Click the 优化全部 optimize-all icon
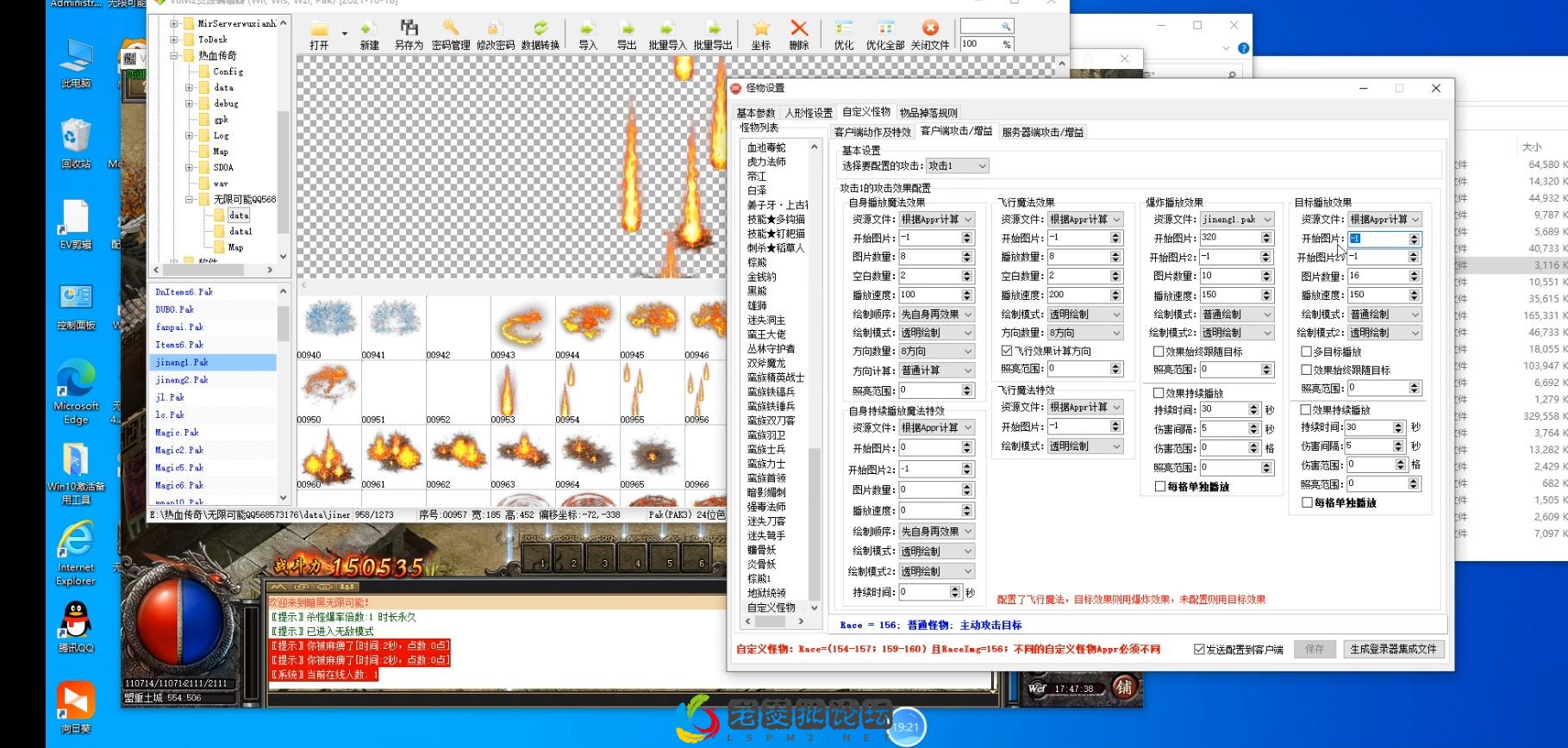Screen dimensions: 1568x748 (885, 34)
